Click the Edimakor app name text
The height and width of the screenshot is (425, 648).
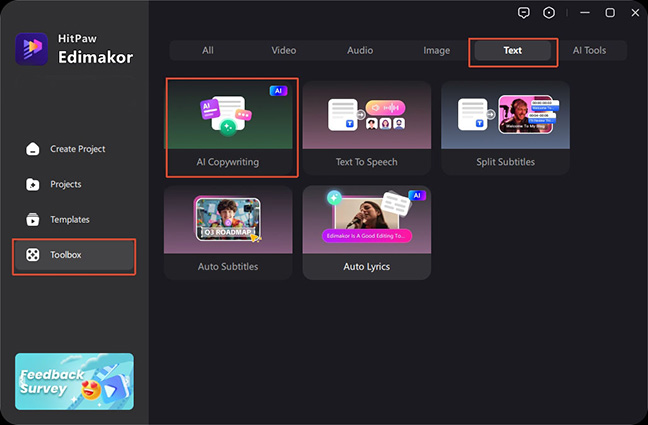click(x=95, y=57)
